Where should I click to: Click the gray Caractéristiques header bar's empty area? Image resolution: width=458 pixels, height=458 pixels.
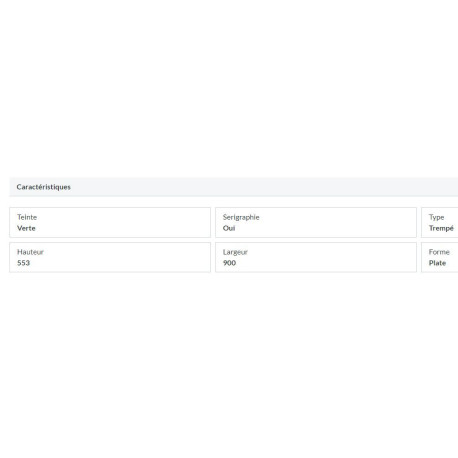tap(267, 187)
